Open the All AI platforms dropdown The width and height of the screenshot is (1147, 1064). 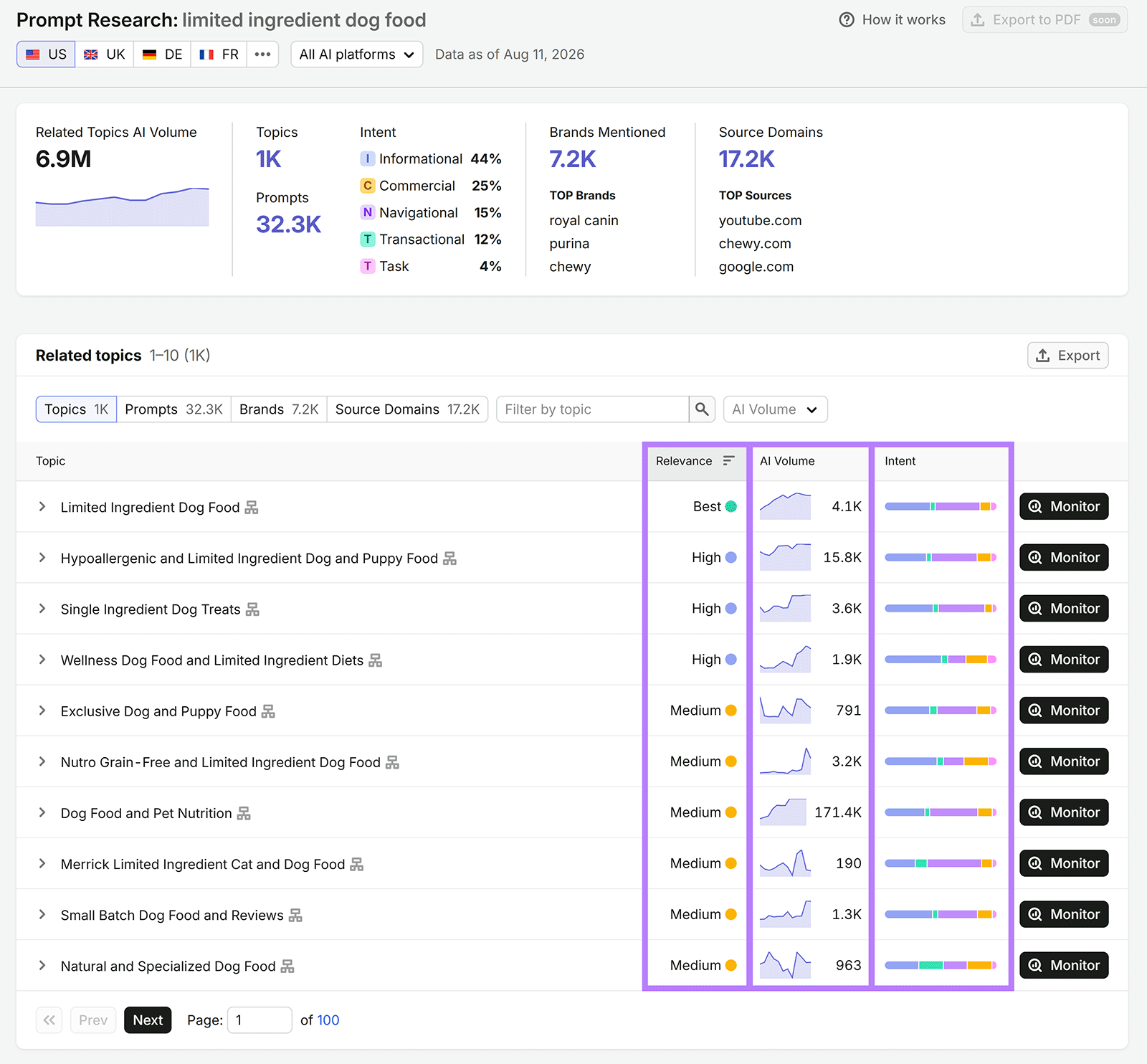[x=357, y=54]
